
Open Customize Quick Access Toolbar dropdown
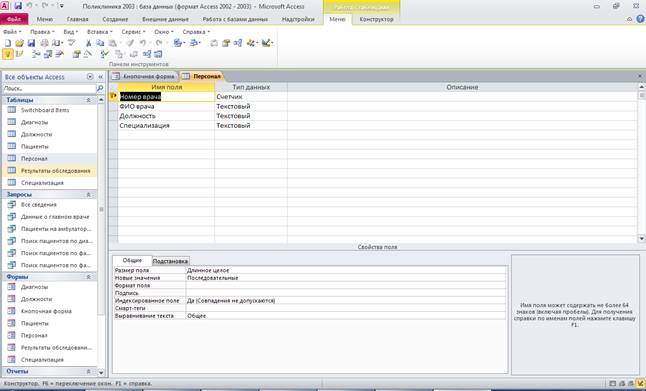[x=61, y=6]
